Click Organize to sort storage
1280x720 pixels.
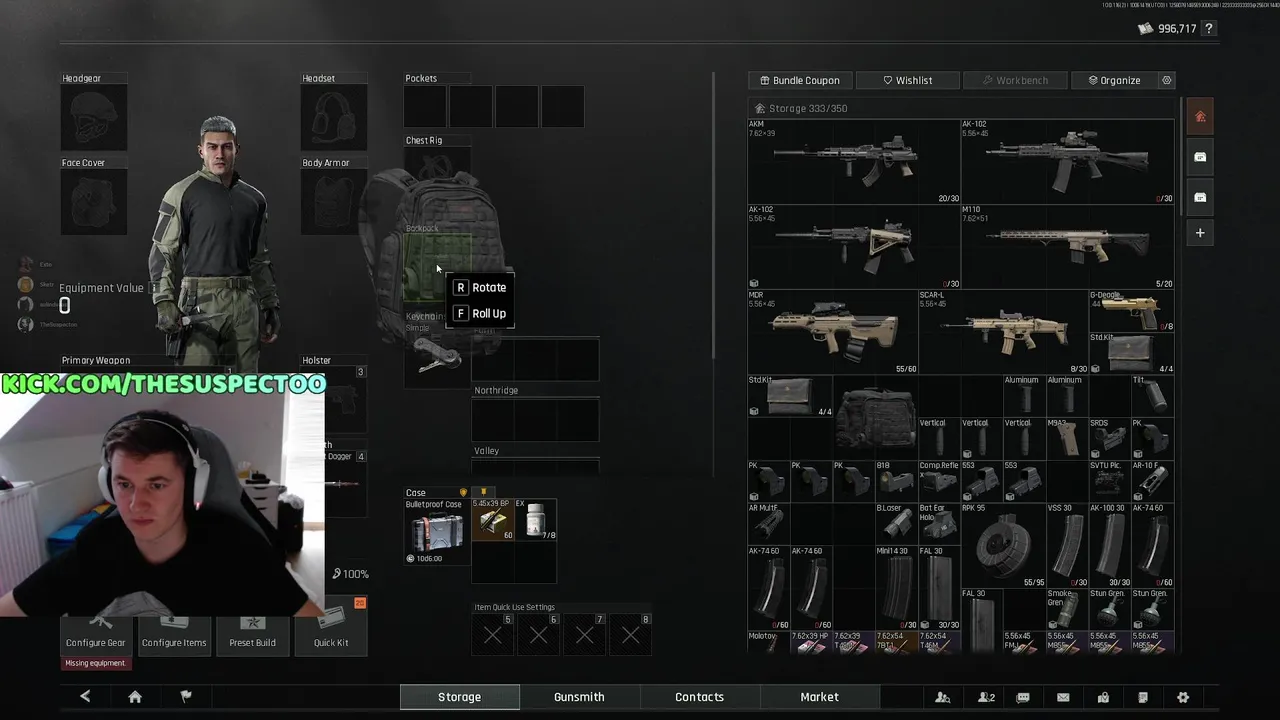(1114, 80)
